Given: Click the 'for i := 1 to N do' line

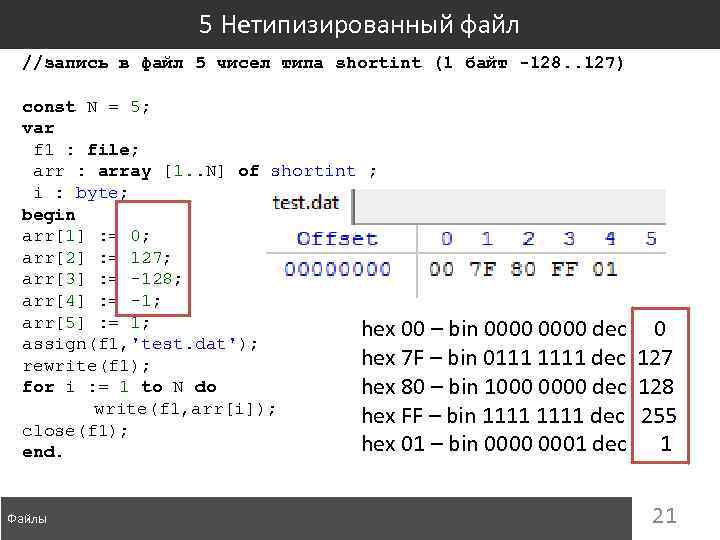Looking at the screenshot, I should click(x=119, y=387).
